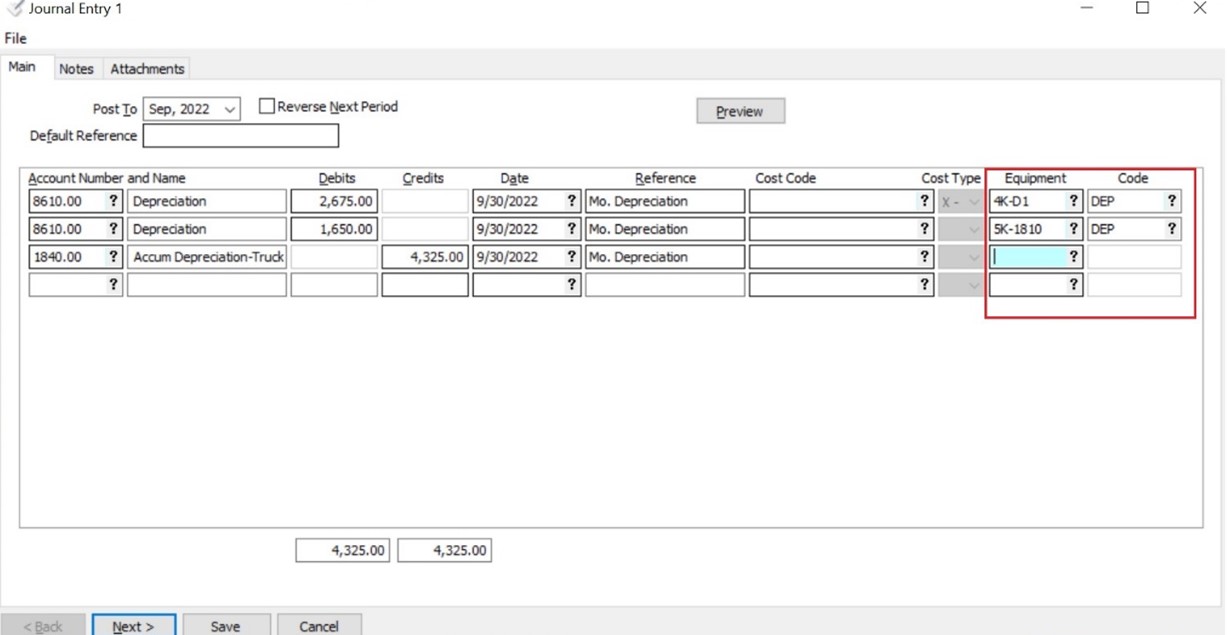The height and width of the screenshot is (635, 1229).
Task: Switch to the Attachments tab
Action: [147, 69]
